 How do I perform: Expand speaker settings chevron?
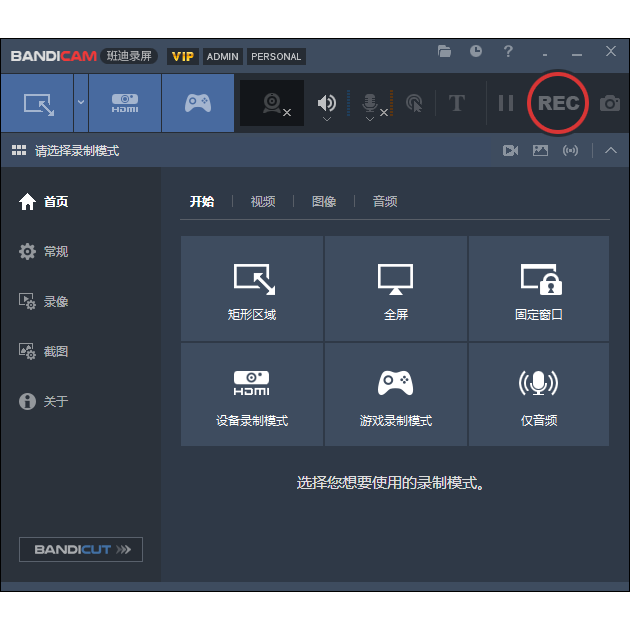pos(327,119)
